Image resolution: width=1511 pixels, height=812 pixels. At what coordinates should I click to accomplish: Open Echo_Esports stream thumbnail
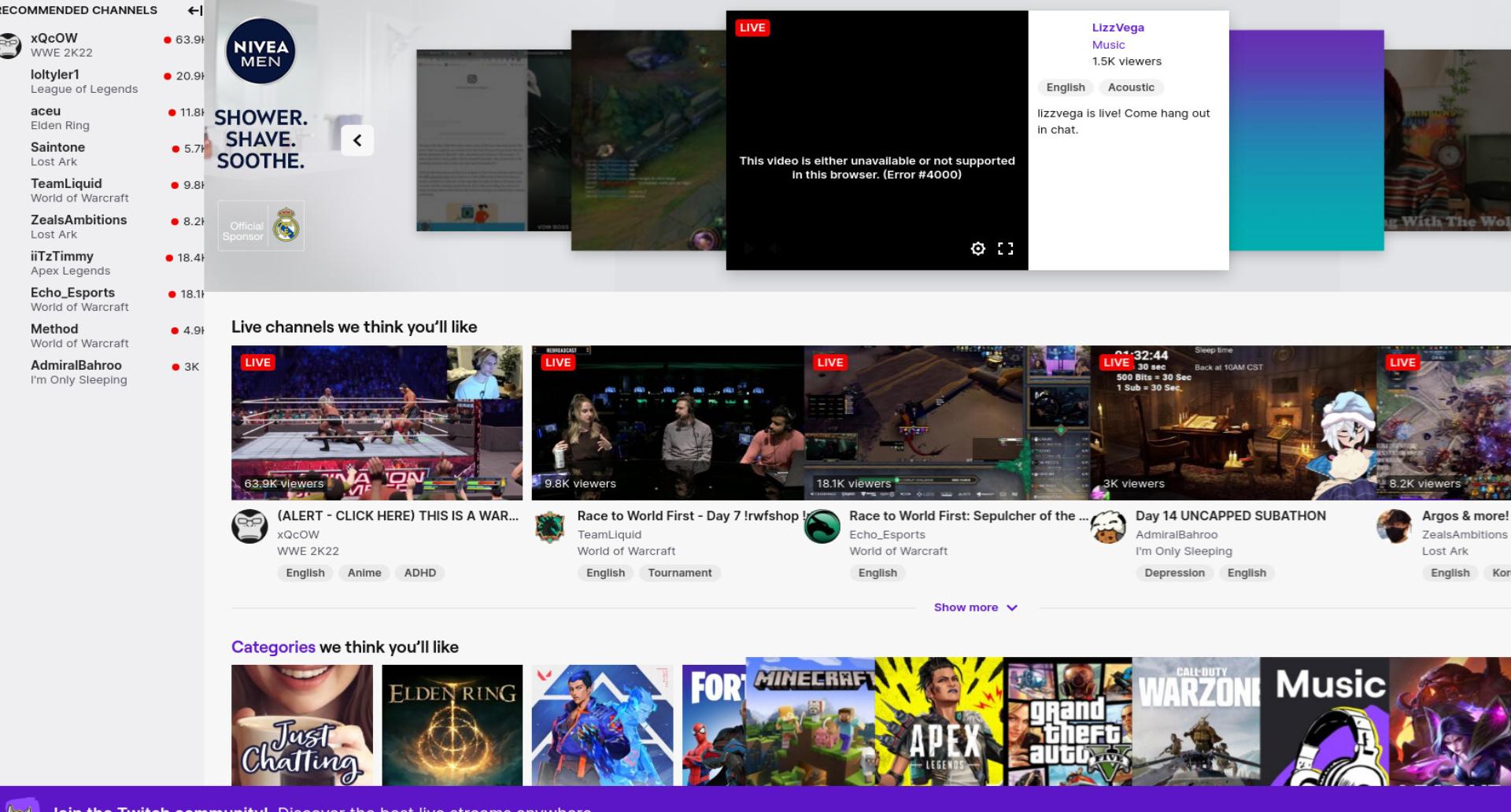[x=947, y=423]
